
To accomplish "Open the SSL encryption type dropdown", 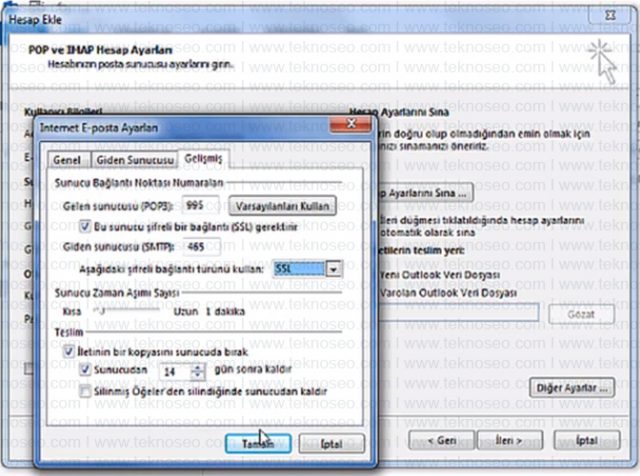I will [334, 269].
